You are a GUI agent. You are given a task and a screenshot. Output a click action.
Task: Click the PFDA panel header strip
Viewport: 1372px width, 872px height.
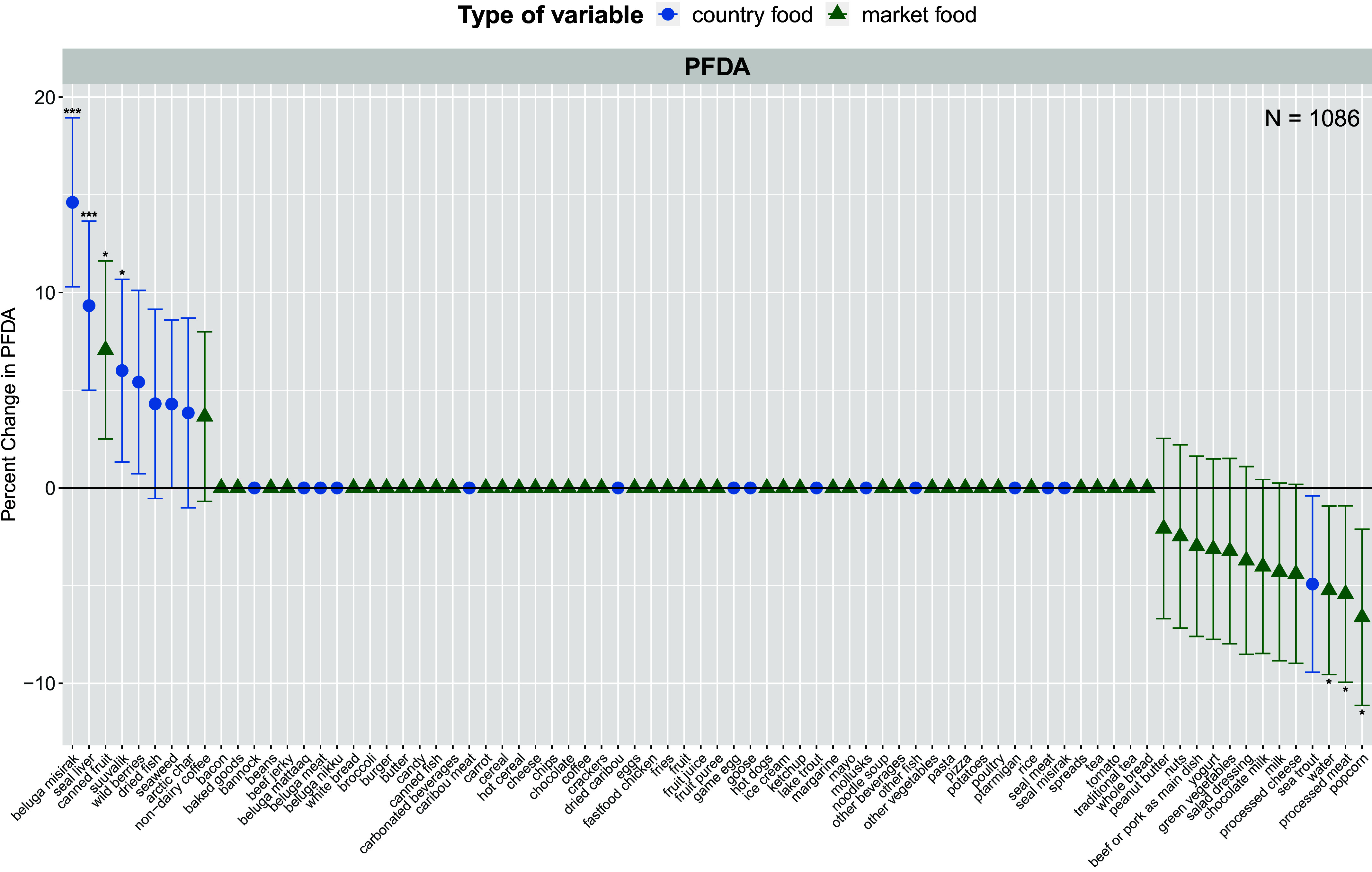717,66
